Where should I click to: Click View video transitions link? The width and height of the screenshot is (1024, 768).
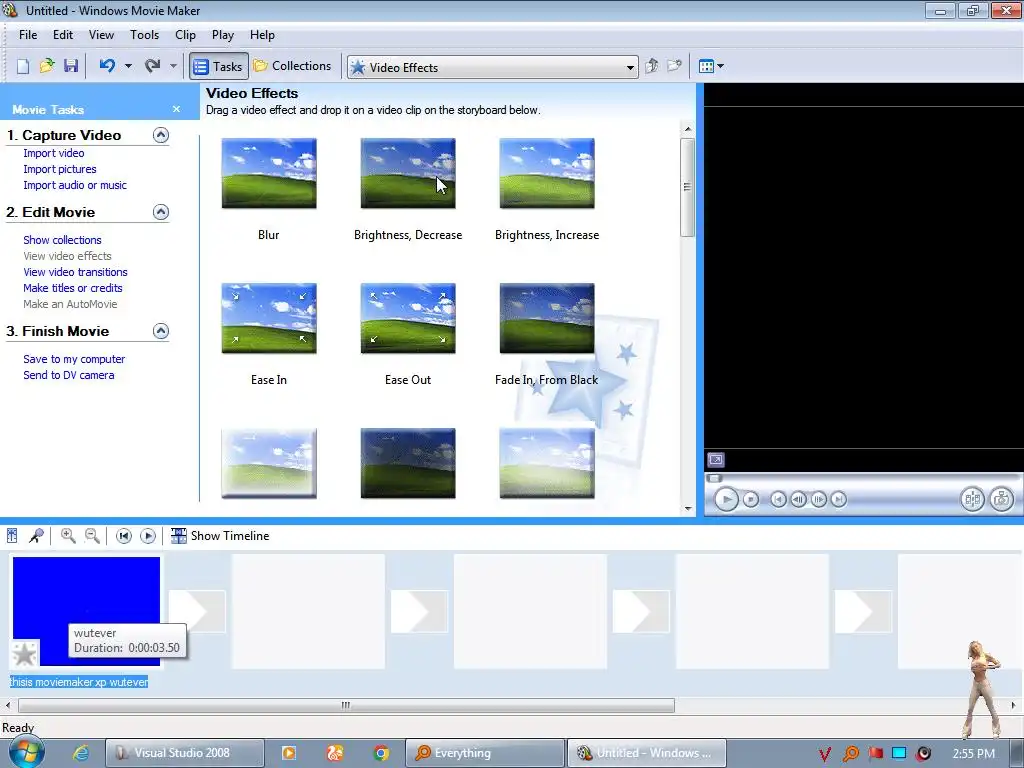[x=75, y=272]
